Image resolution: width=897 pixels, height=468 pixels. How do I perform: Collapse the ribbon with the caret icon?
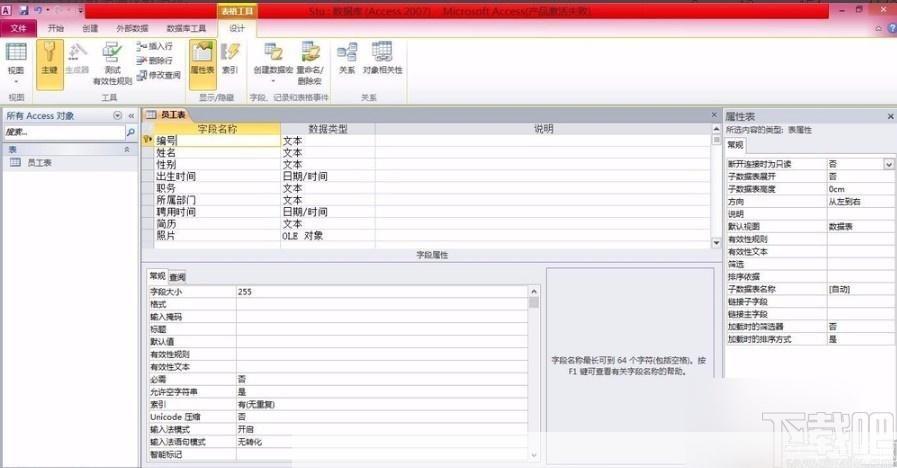pos(879,28)
